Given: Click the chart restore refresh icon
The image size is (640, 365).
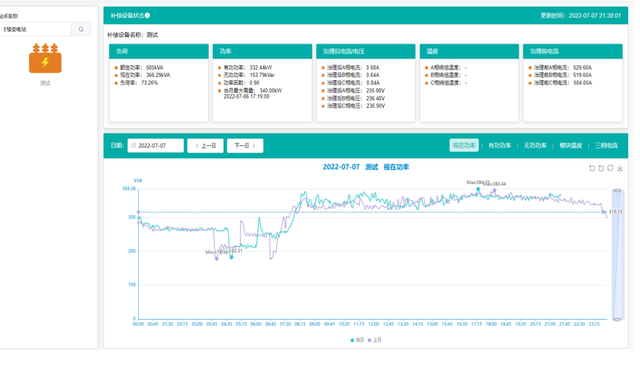Looking at the screenshot, I should pyautogui.click(x=611, y=168).
